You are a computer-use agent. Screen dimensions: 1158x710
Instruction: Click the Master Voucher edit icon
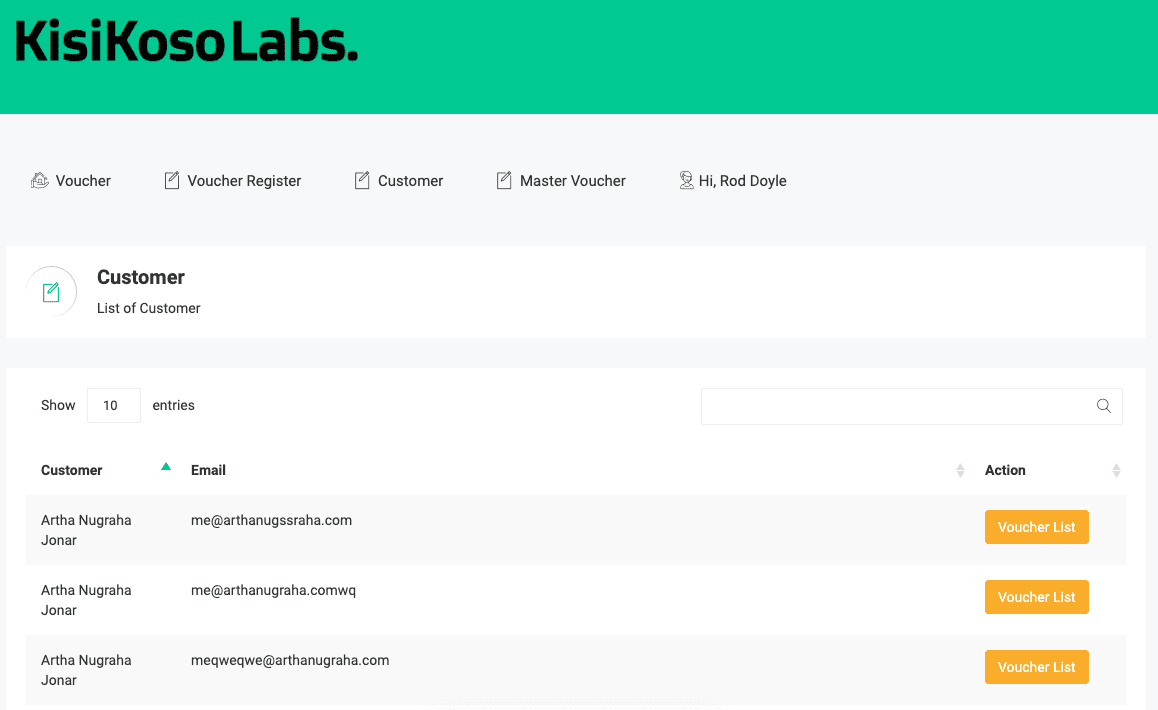point(504,181)
